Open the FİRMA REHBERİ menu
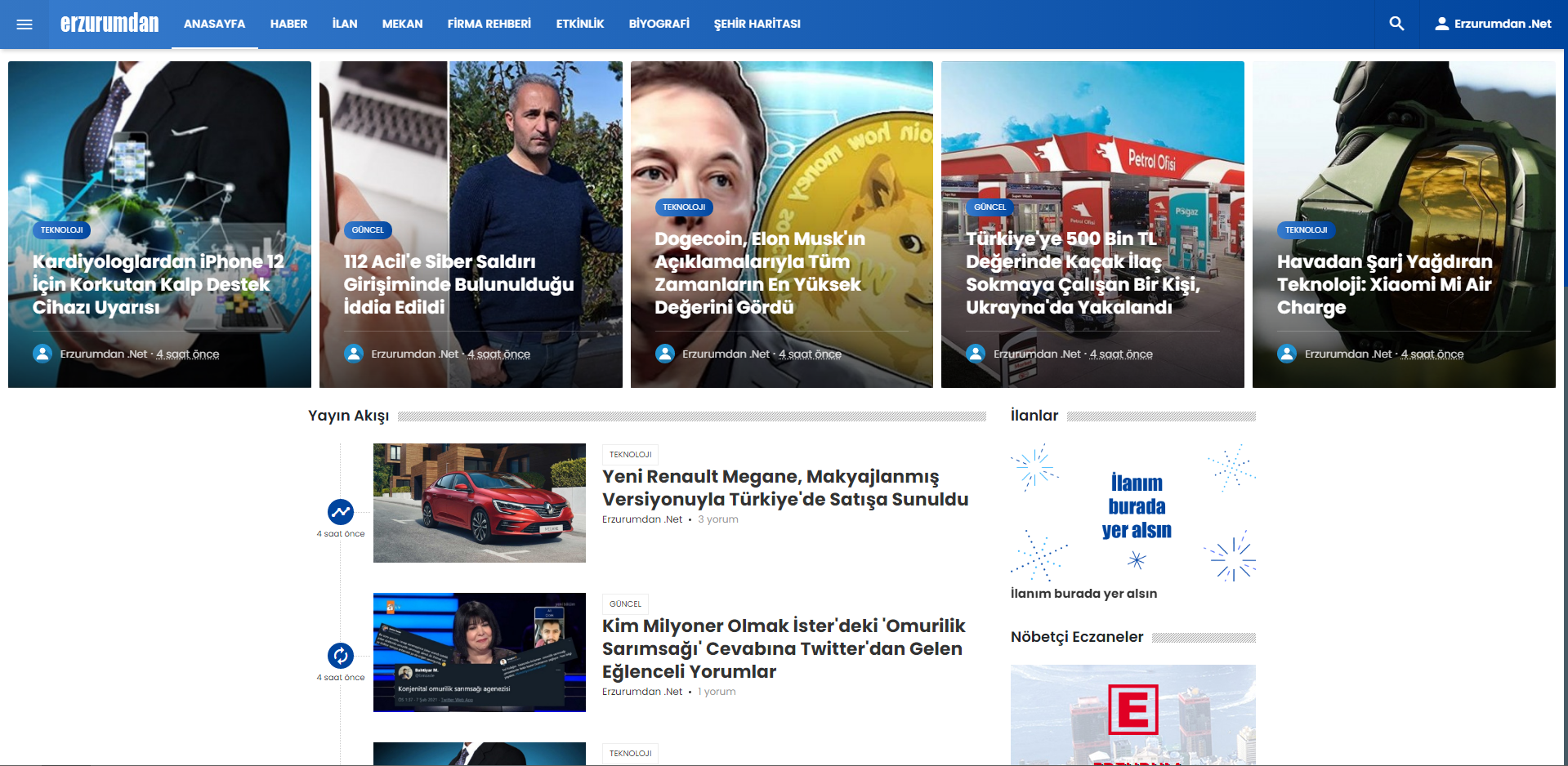This screenshot has width=1568, height=766. pos(489,24)
